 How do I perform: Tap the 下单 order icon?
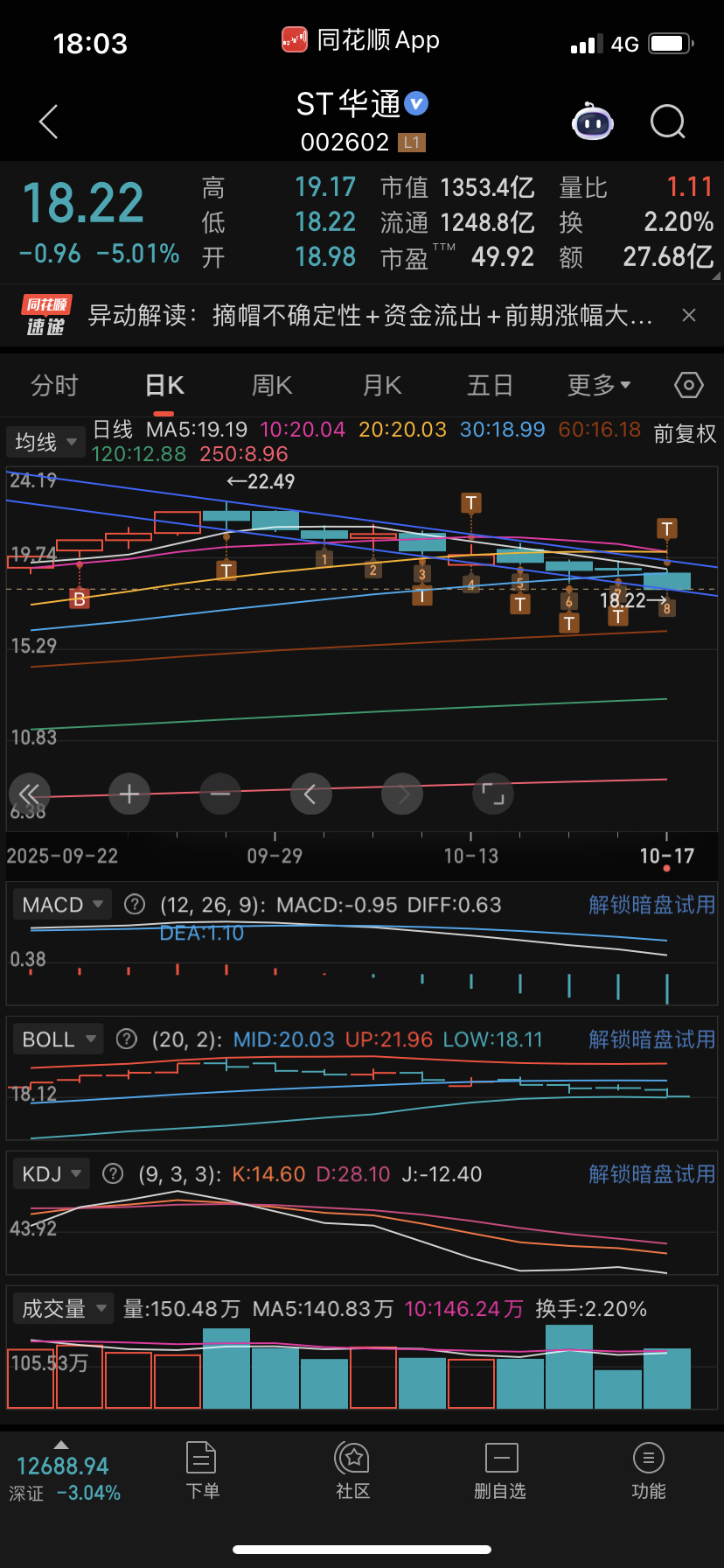click(x=202, y=1470)
